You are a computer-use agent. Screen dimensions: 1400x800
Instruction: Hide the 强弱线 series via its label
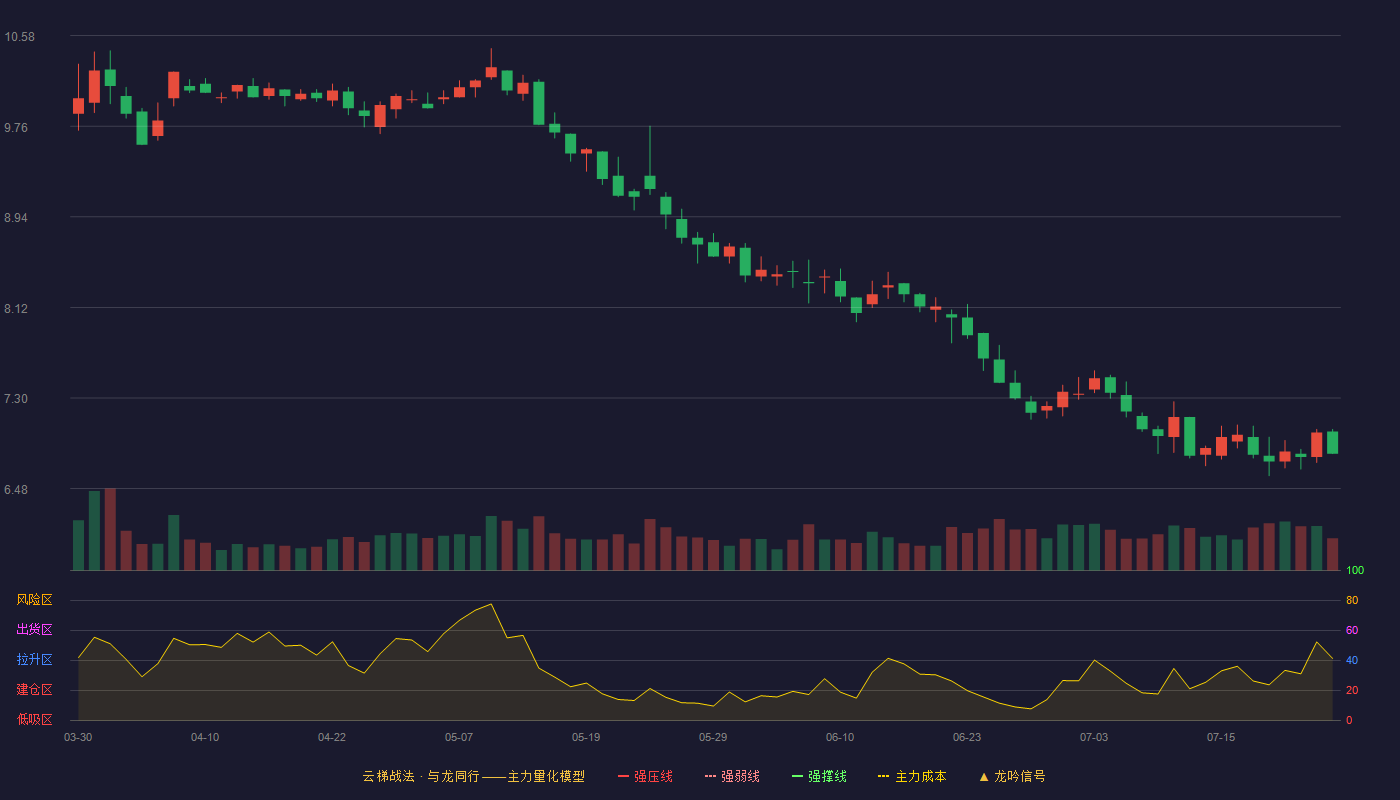click(x=740, y=776)
